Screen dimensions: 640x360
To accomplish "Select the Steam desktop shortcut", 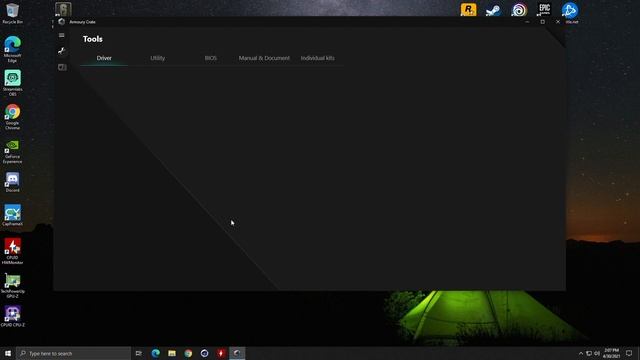I will [493, 10].
